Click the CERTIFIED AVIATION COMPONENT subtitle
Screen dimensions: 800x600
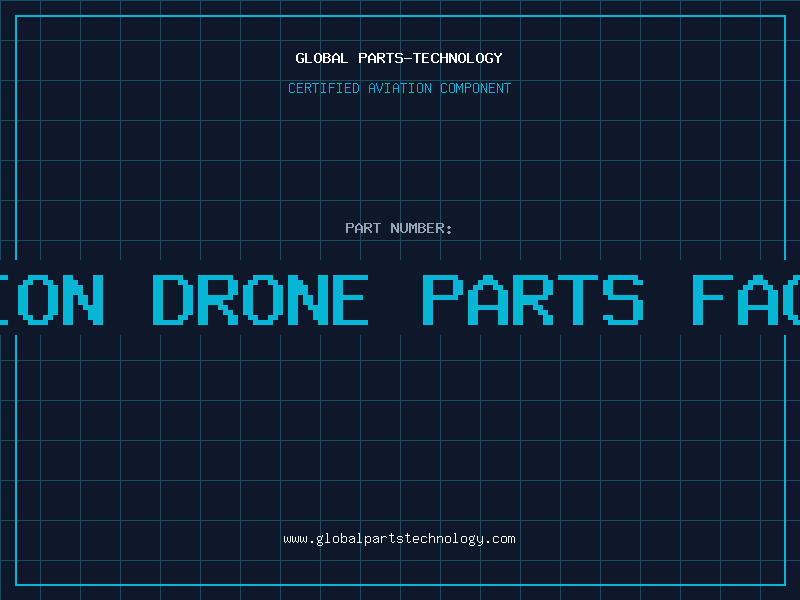click(399, 88)
